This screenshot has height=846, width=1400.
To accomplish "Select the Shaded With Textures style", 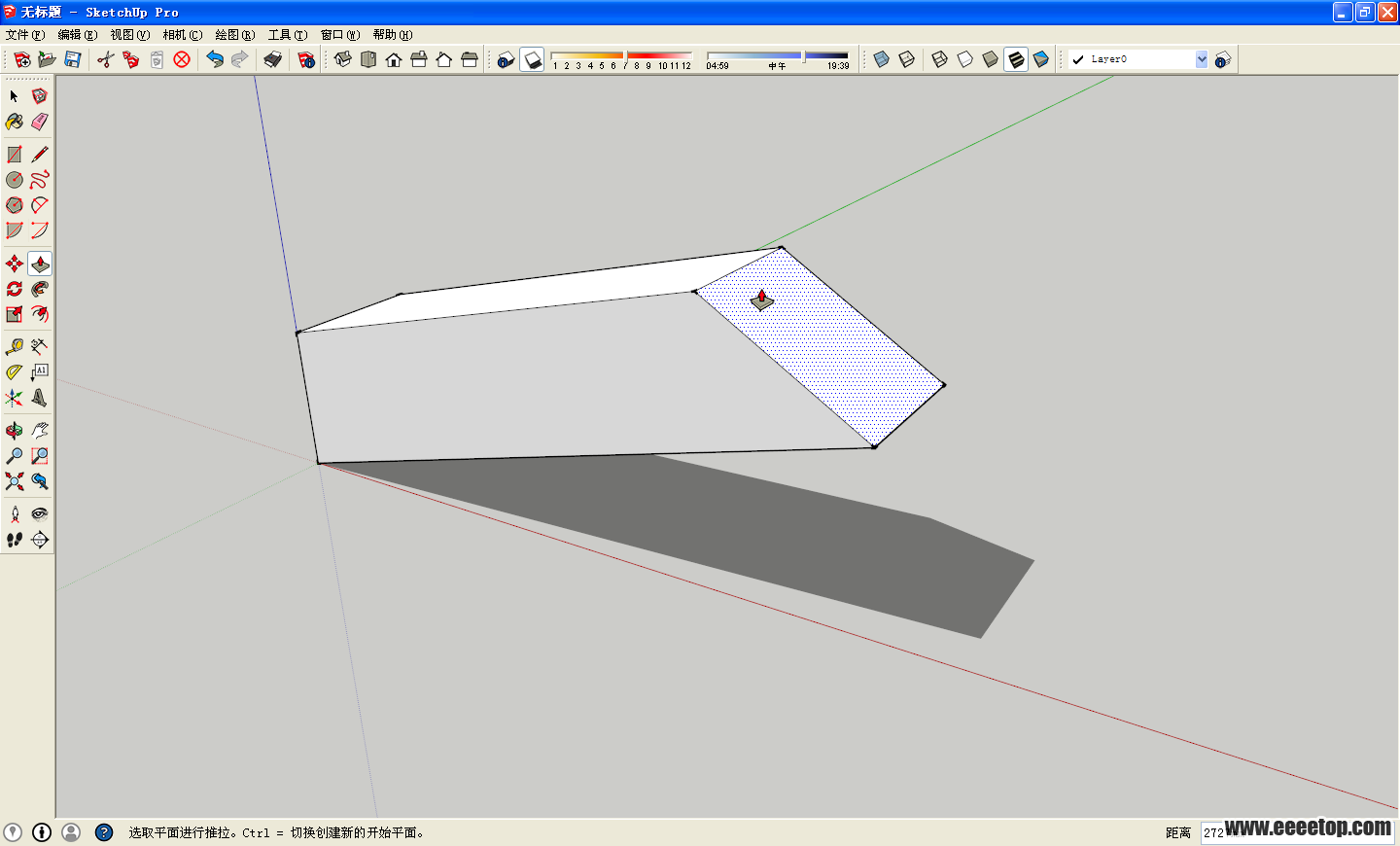I will [1016, 59].
